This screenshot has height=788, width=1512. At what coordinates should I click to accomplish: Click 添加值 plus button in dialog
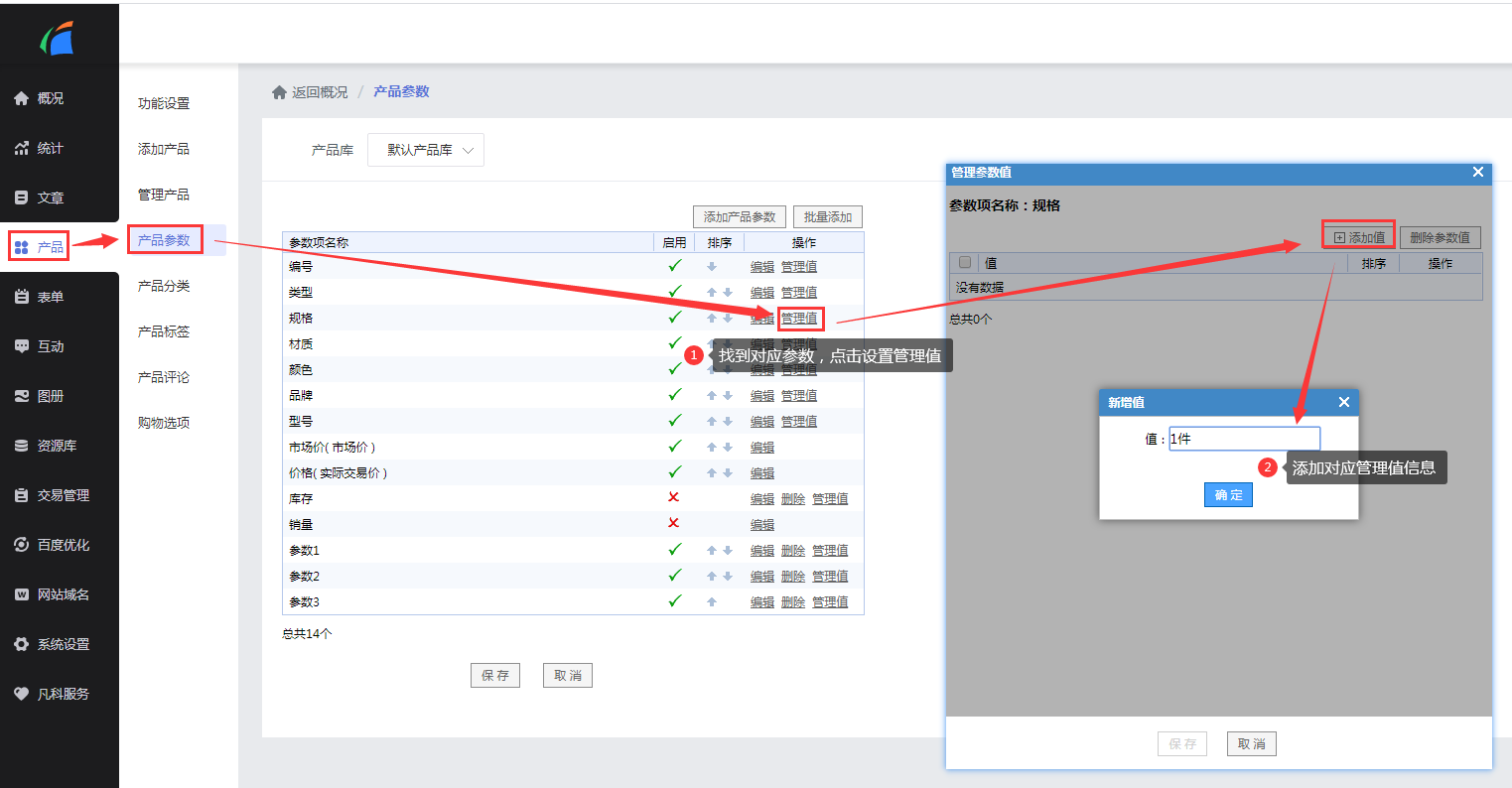tap(1359, 237)
